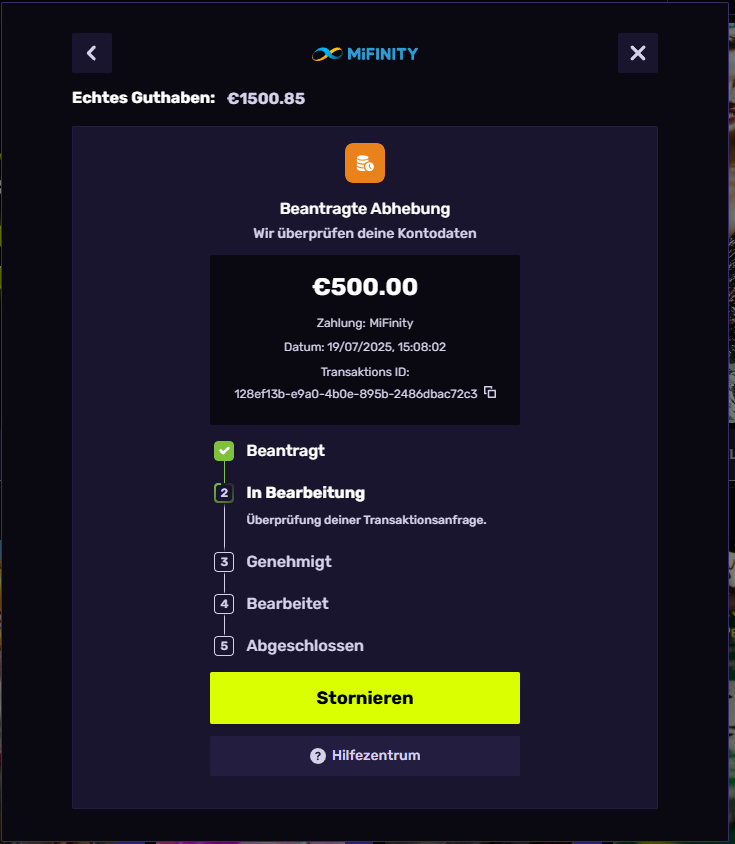Screen dimensions: 735x844
Task: Click the €500.00 withdrawal amount
Action: [365, 287]
